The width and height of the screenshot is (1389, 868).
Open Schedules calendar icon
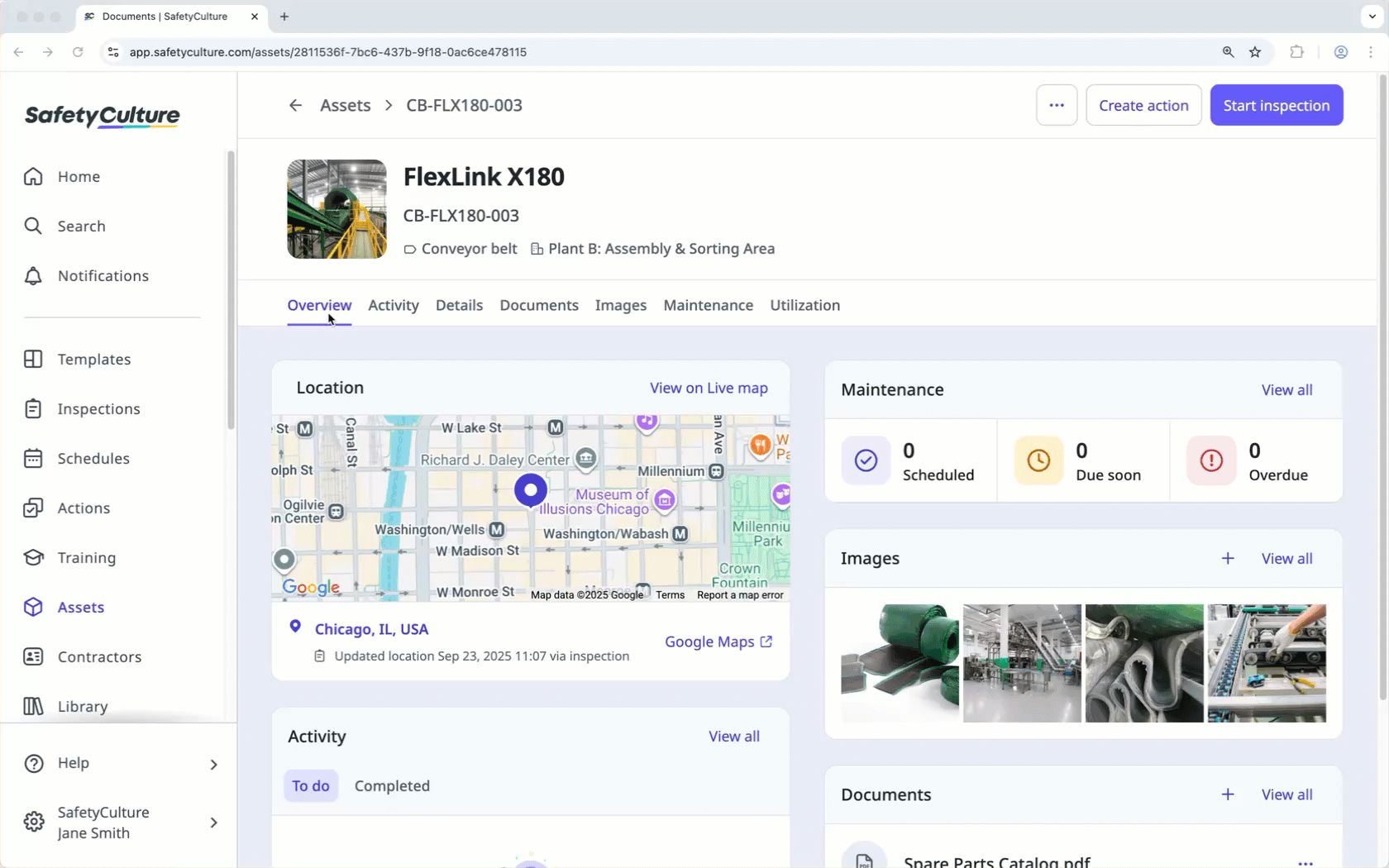pos(33,458)
